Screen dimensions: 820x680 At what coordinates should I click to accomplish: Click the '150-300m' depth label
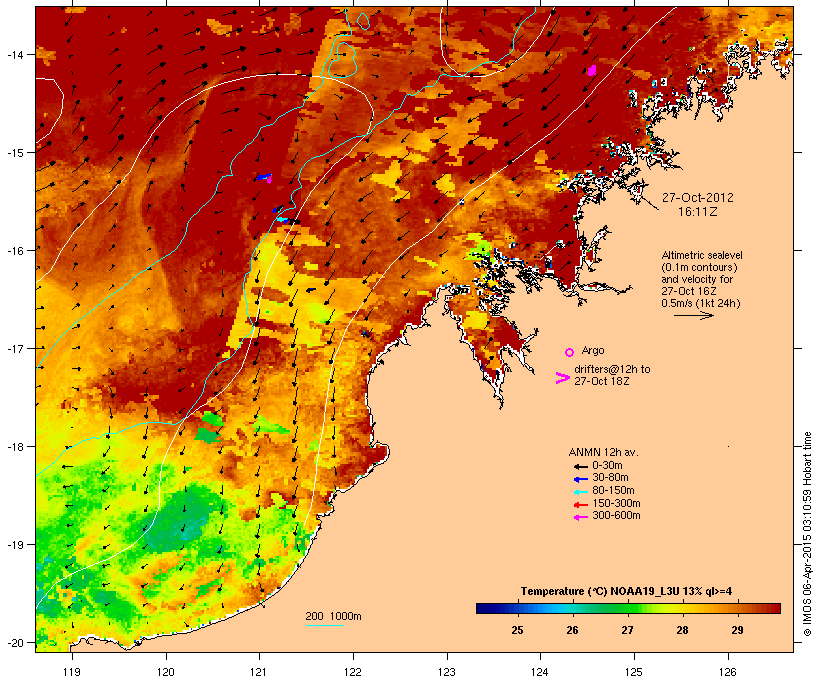[616, 503]
